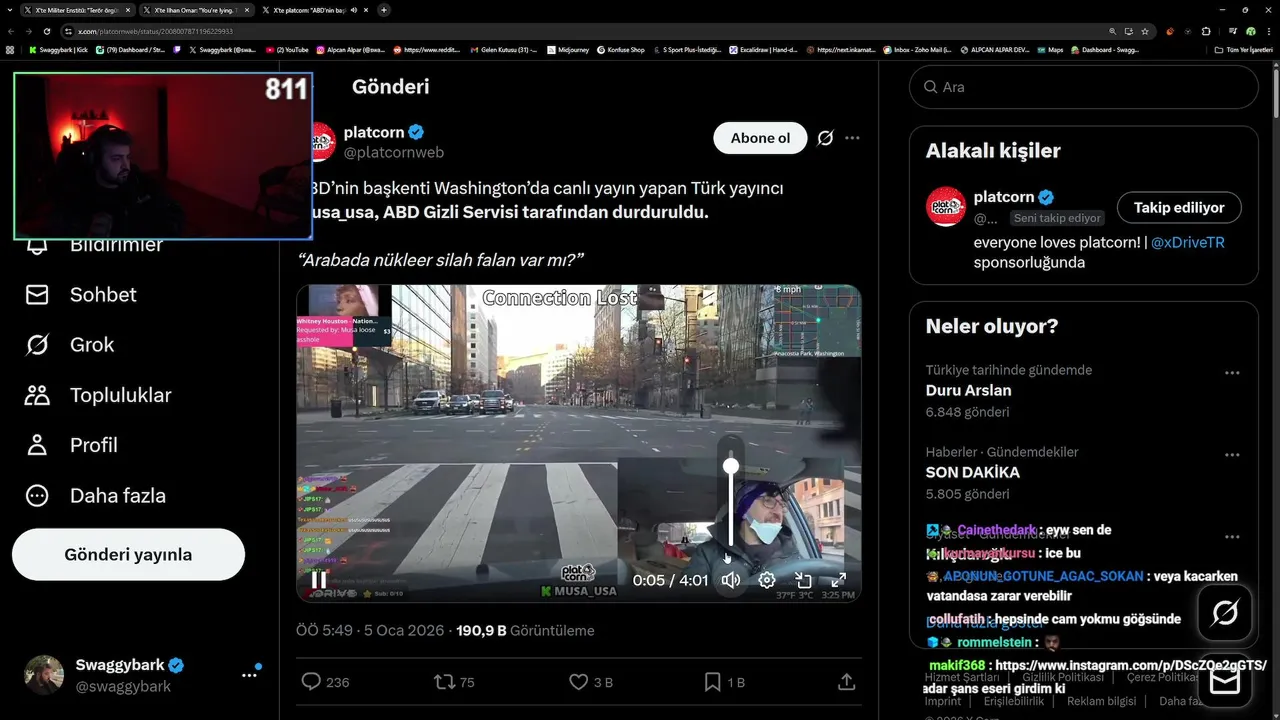
Task: Open the @xDriveTR mention link
Action: 1187,242
